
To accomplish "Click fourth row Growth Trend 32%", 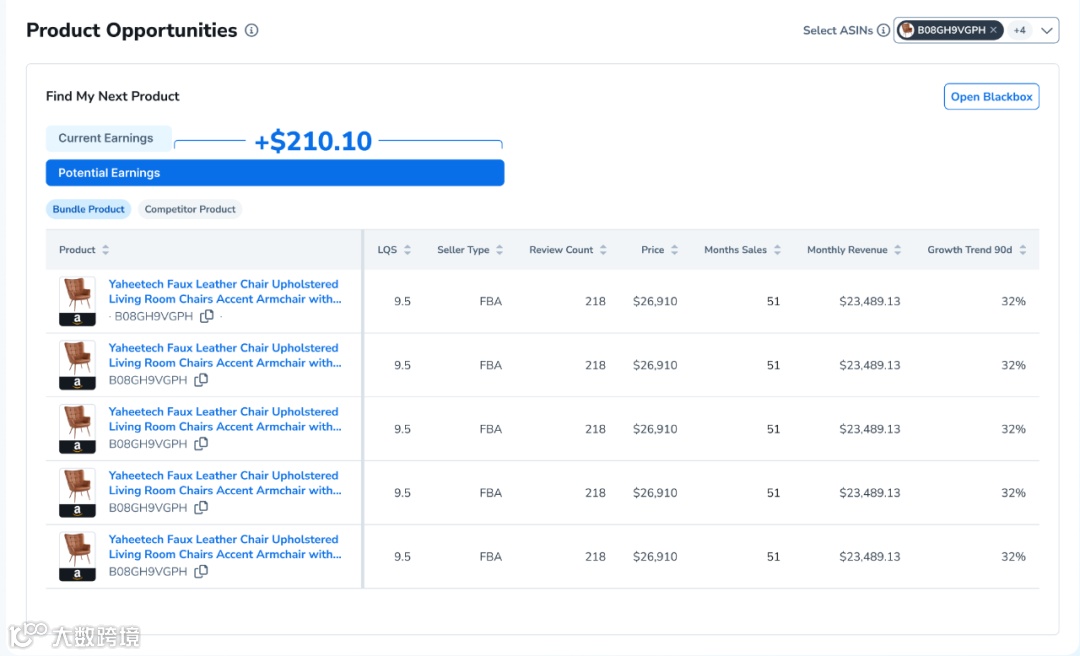I will tap(1013, 493).
